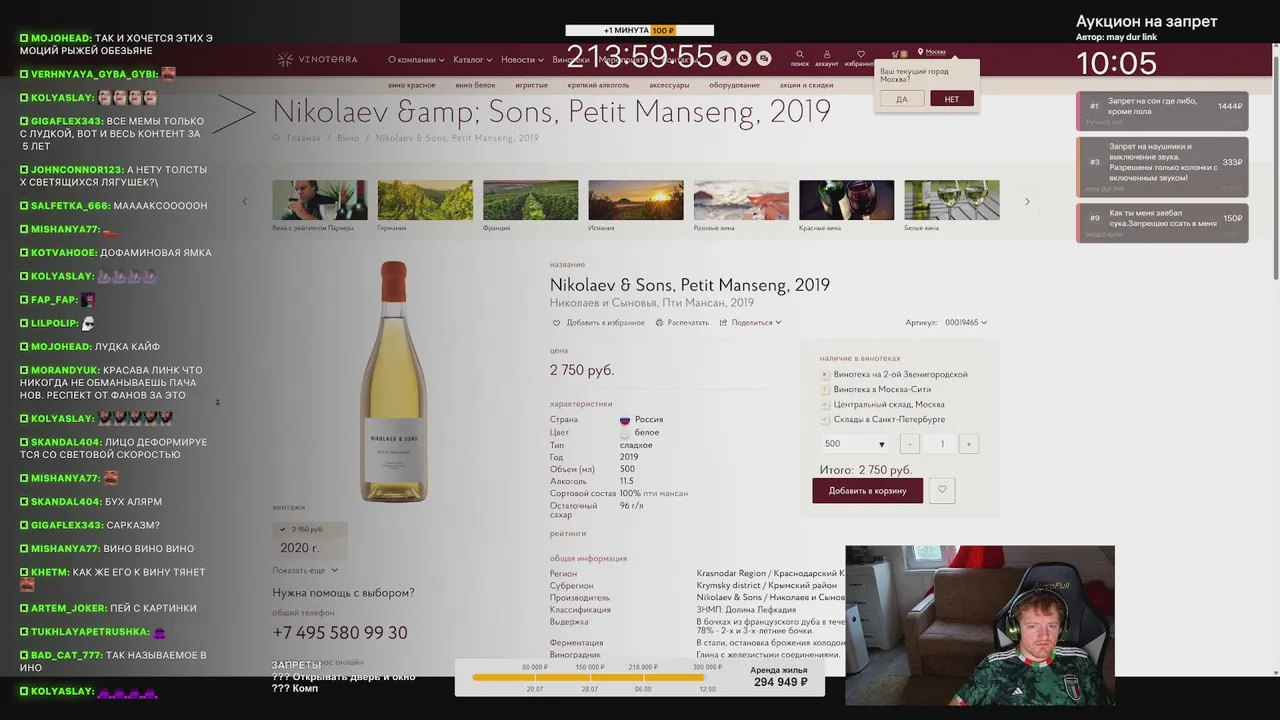Screen dimensions: 1280x720
Task: Click the Russia flag icon
Action: (x=624, y=420)
